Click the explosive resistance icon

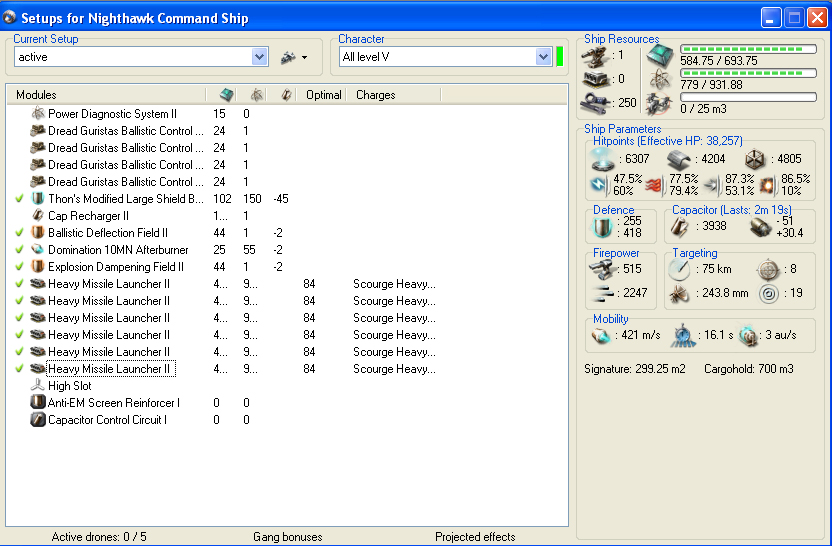tap(768, 185)
